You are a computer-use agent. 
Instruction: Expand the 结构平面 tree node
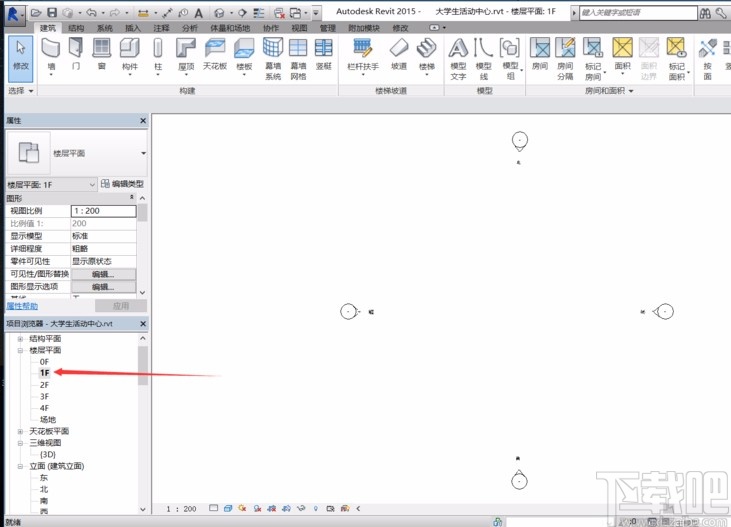tap(20, 339)
